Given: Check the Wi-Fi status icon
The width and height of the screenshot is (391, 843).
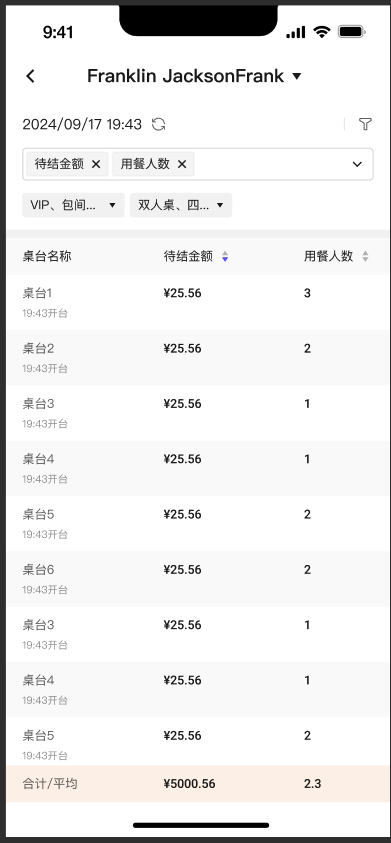Looking at the screenshot, I should tap(322, 32).
